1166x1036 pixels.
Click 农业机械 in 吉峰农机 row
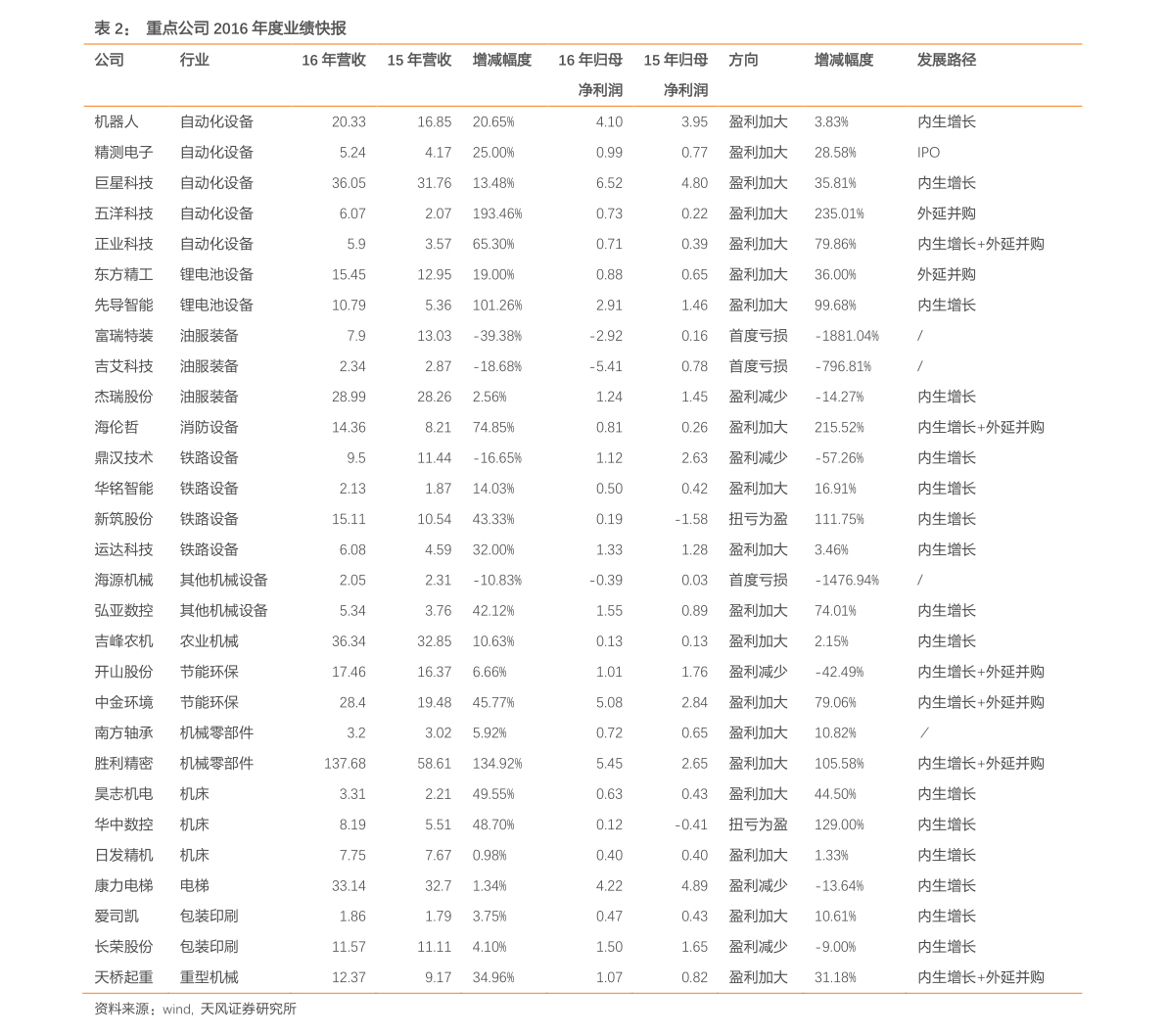point(210,641)
